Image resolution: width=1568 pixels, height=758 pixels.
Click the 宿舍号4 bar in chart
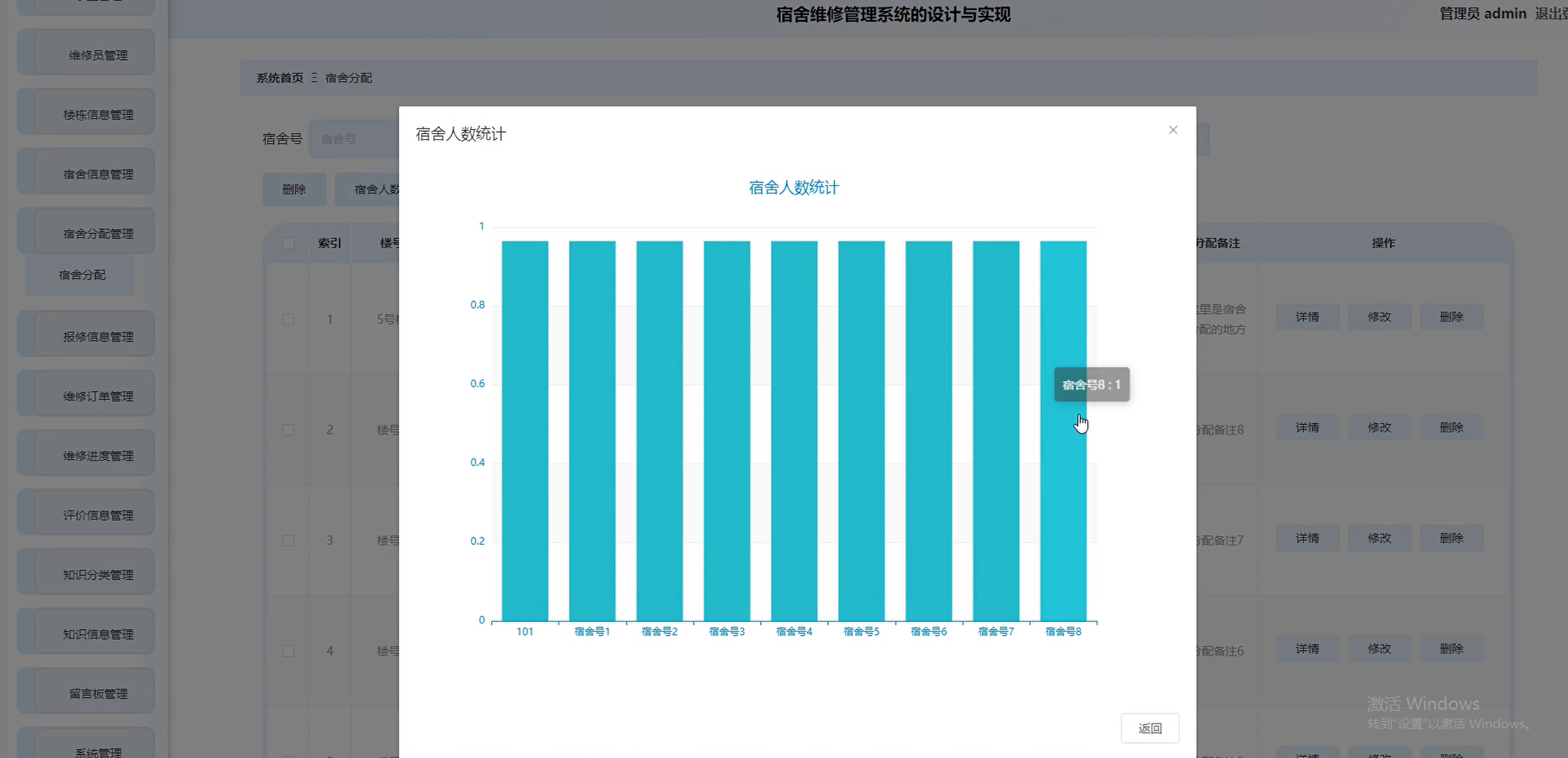click(794, 431)
